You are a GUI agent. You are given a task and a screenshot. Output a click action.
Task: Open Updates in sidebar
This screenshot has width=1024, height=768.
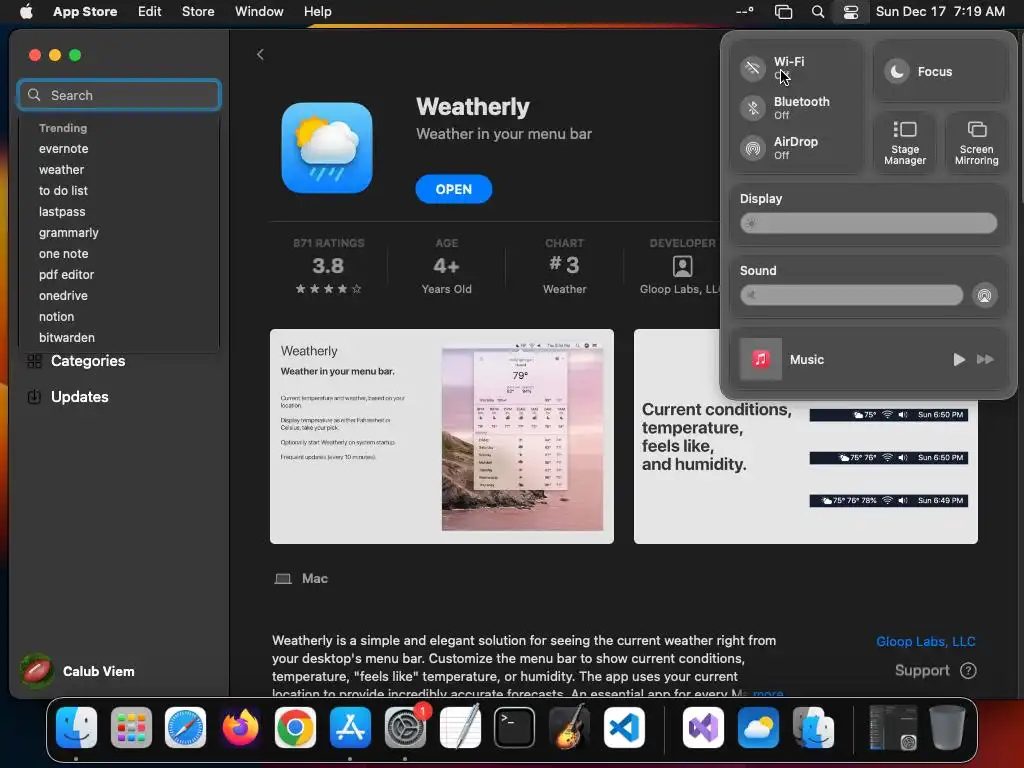pos(67,396)
